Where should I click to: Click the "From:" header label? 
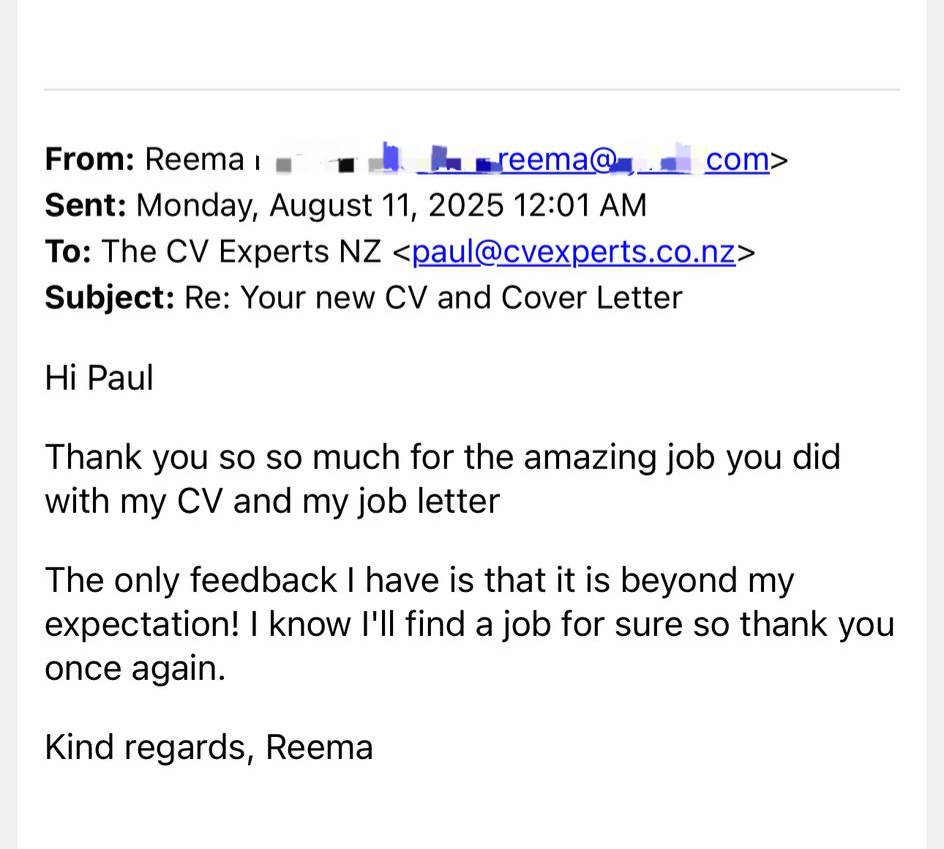pos(90,160)
